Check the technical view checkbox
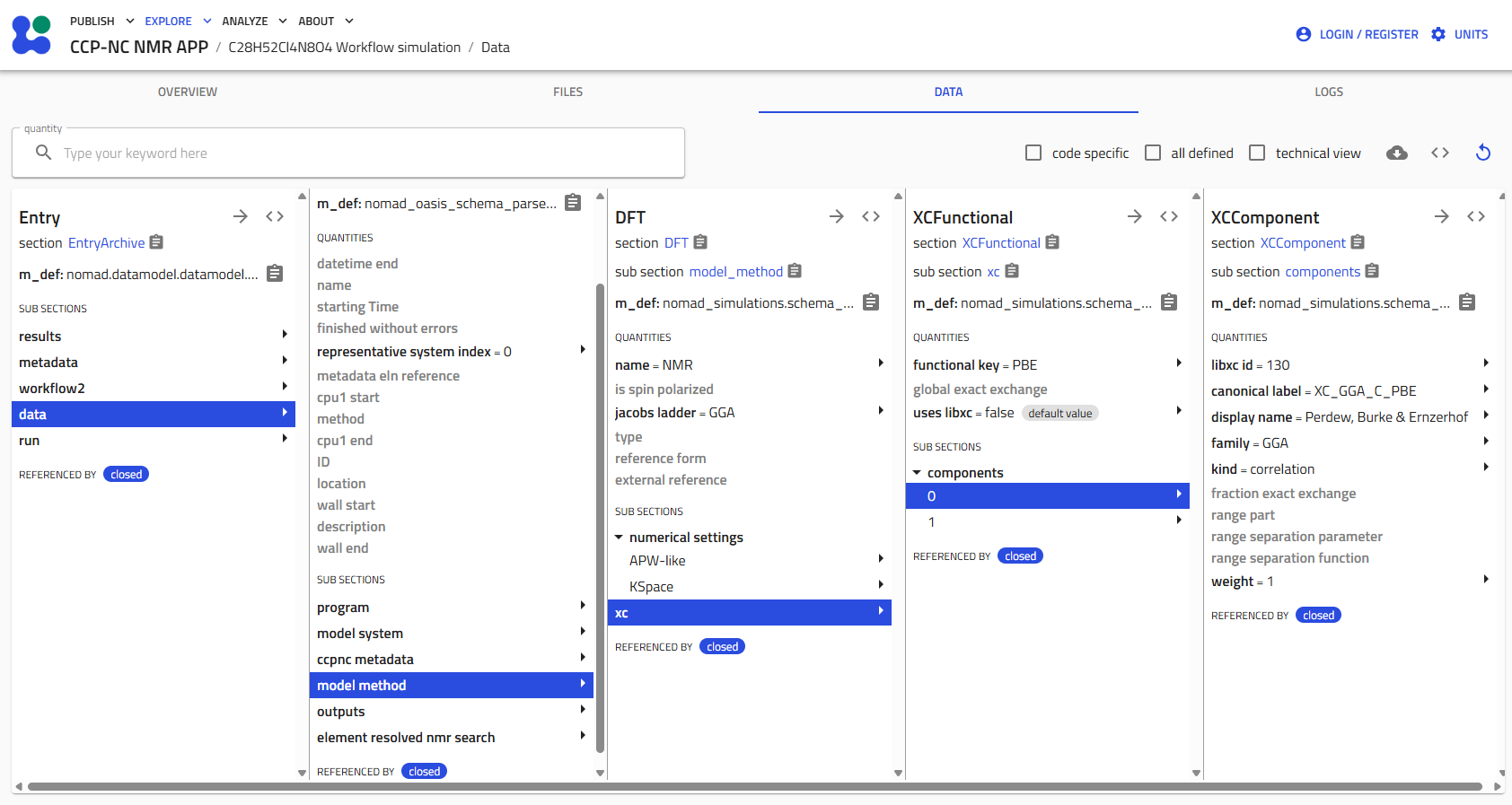 (x=1257, y=153)
